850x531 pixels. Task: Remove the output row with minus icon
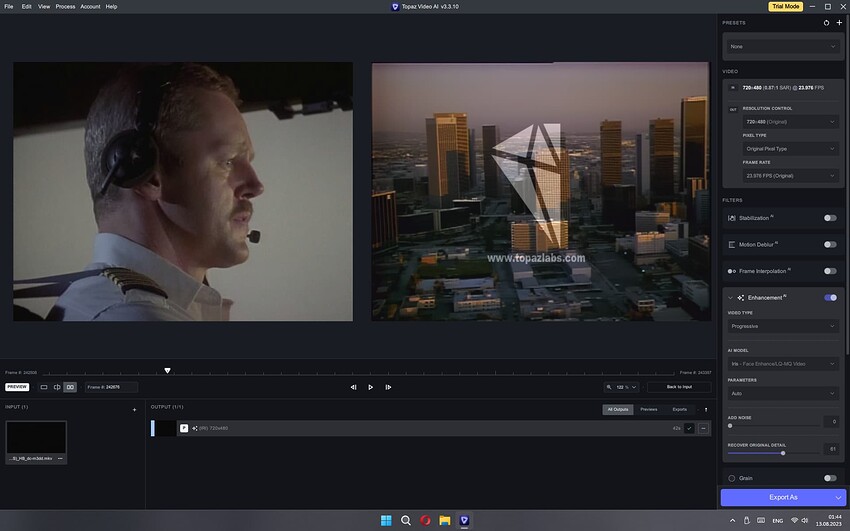pyautogui.click(x=703, y=428)
